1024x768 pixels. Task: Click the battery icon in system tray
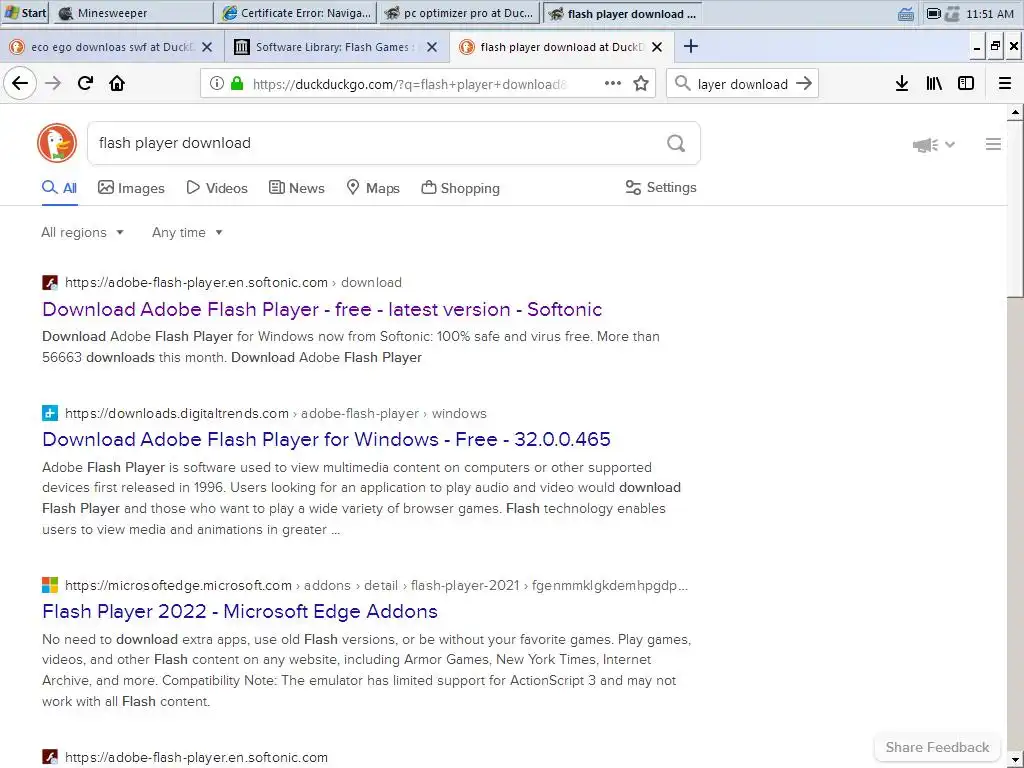click(x=934, y=13)
